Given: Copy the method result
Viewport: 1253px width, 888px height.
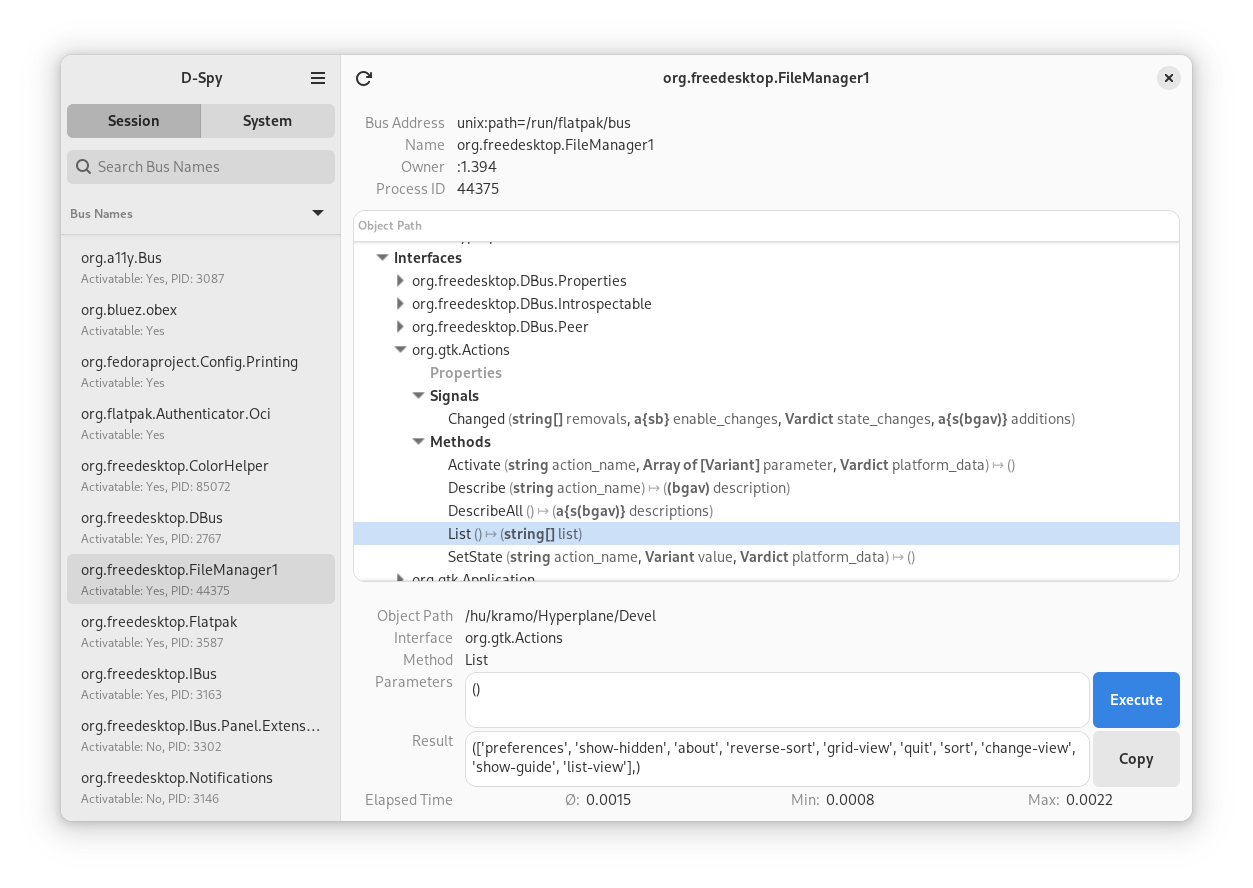Looking at the screenshot, I should click(1135, 759).
